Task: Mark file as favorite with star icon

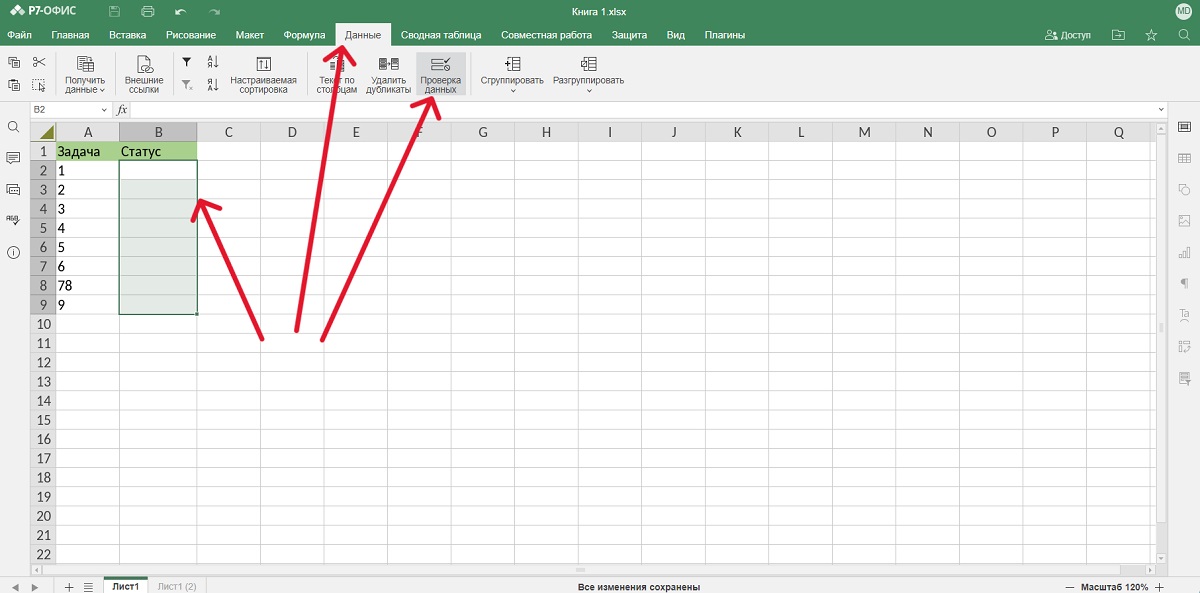Action: click(x=1151, y=35)
